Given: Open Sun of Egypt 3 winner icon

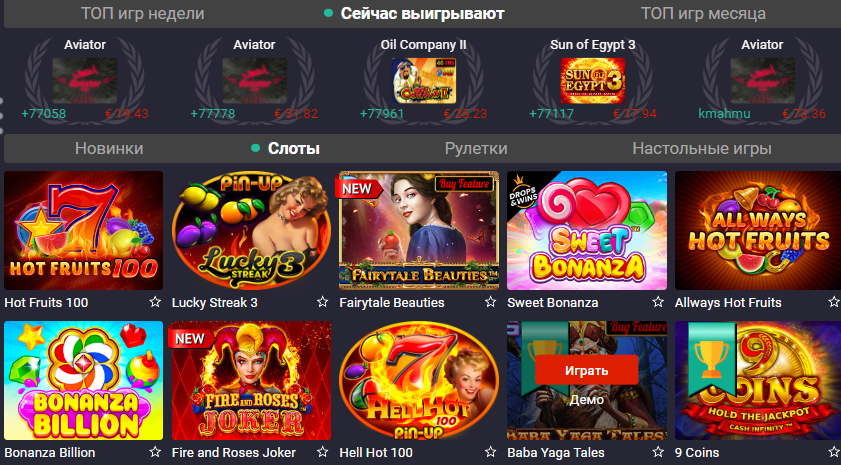Looking at the screenshot, I should pos(593,80).
